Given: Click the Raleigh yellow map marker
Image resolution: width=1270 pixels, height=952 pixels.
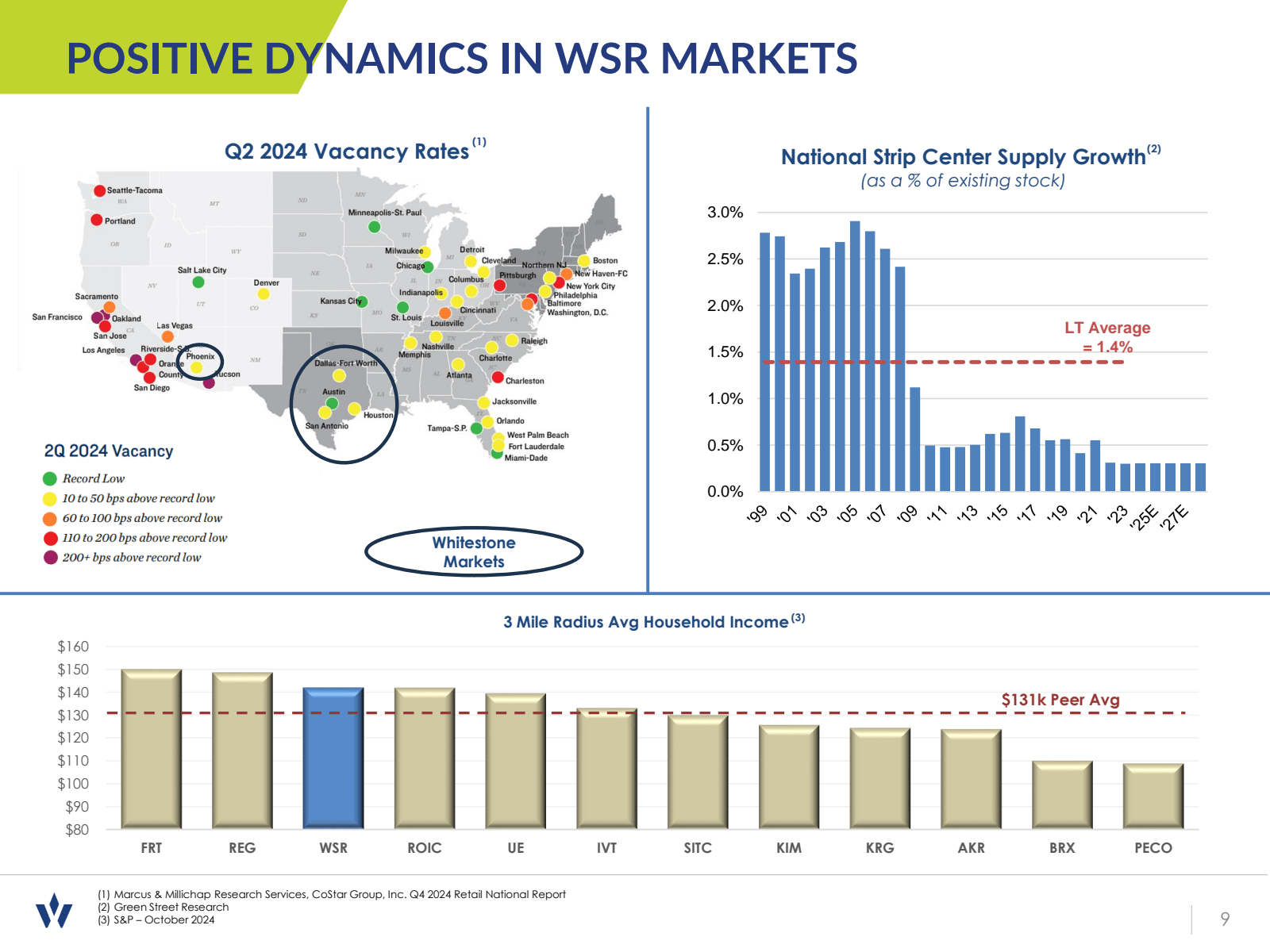Looking at the screenshot, I should pyautogui.click(x=512, y=340).
